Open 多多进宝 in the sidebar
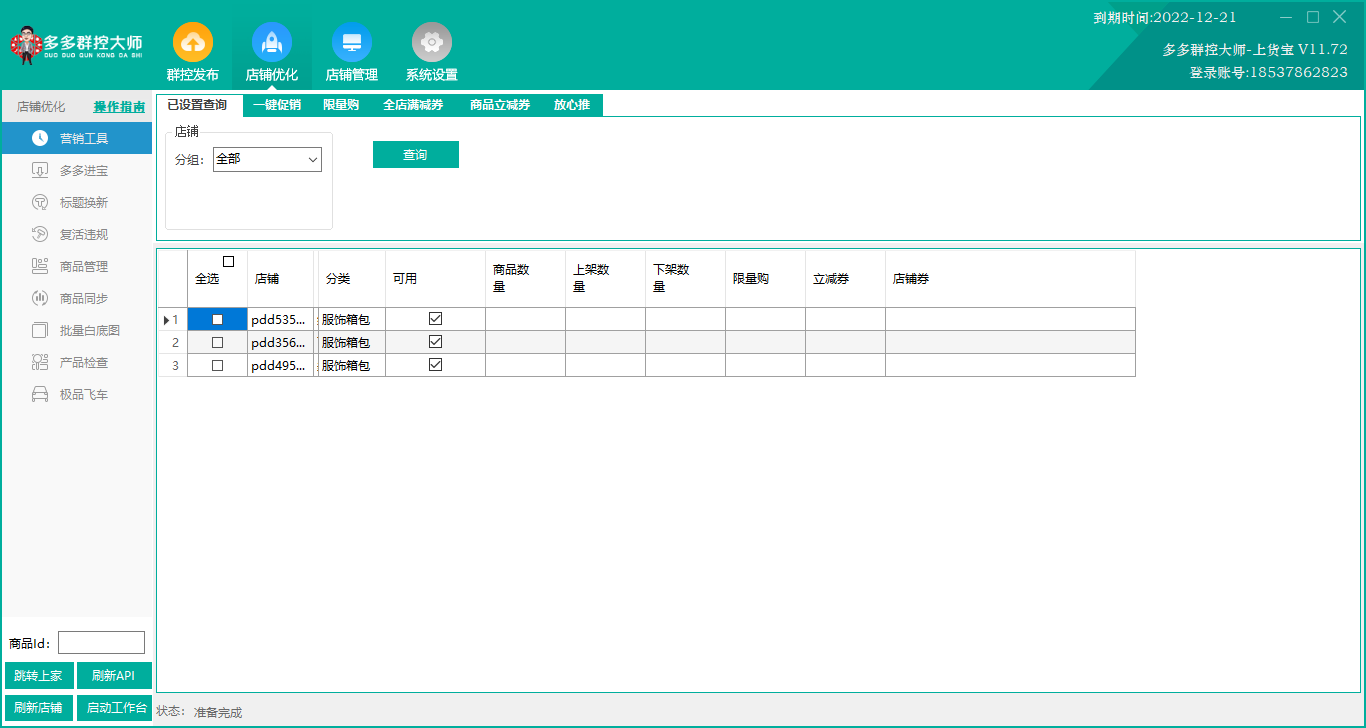 tap(83, 171)
